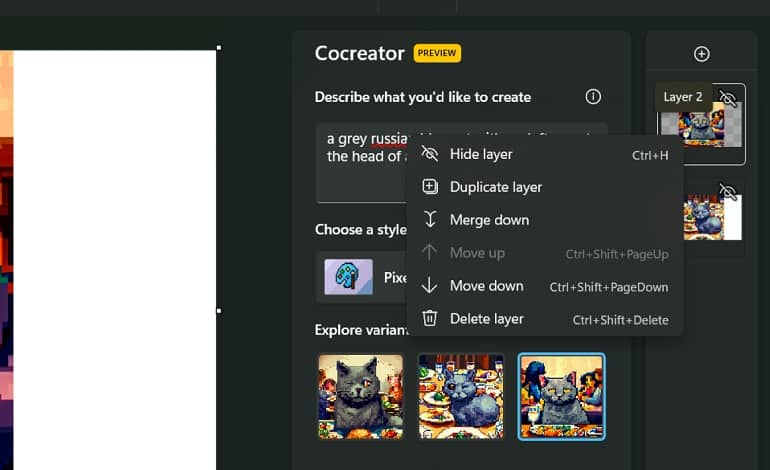Select the bottom cat layer thumbnail

pos(713,217)
